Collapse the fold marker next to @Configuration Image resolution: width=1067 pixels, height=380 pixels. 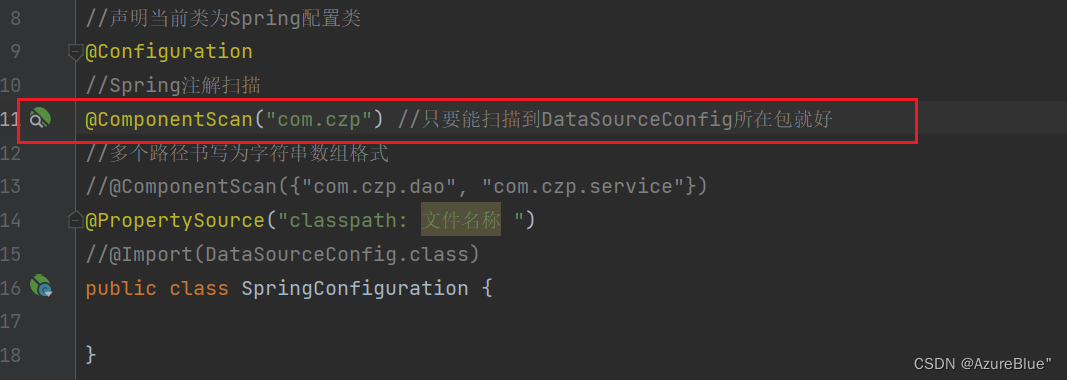(x=75, y=52)
